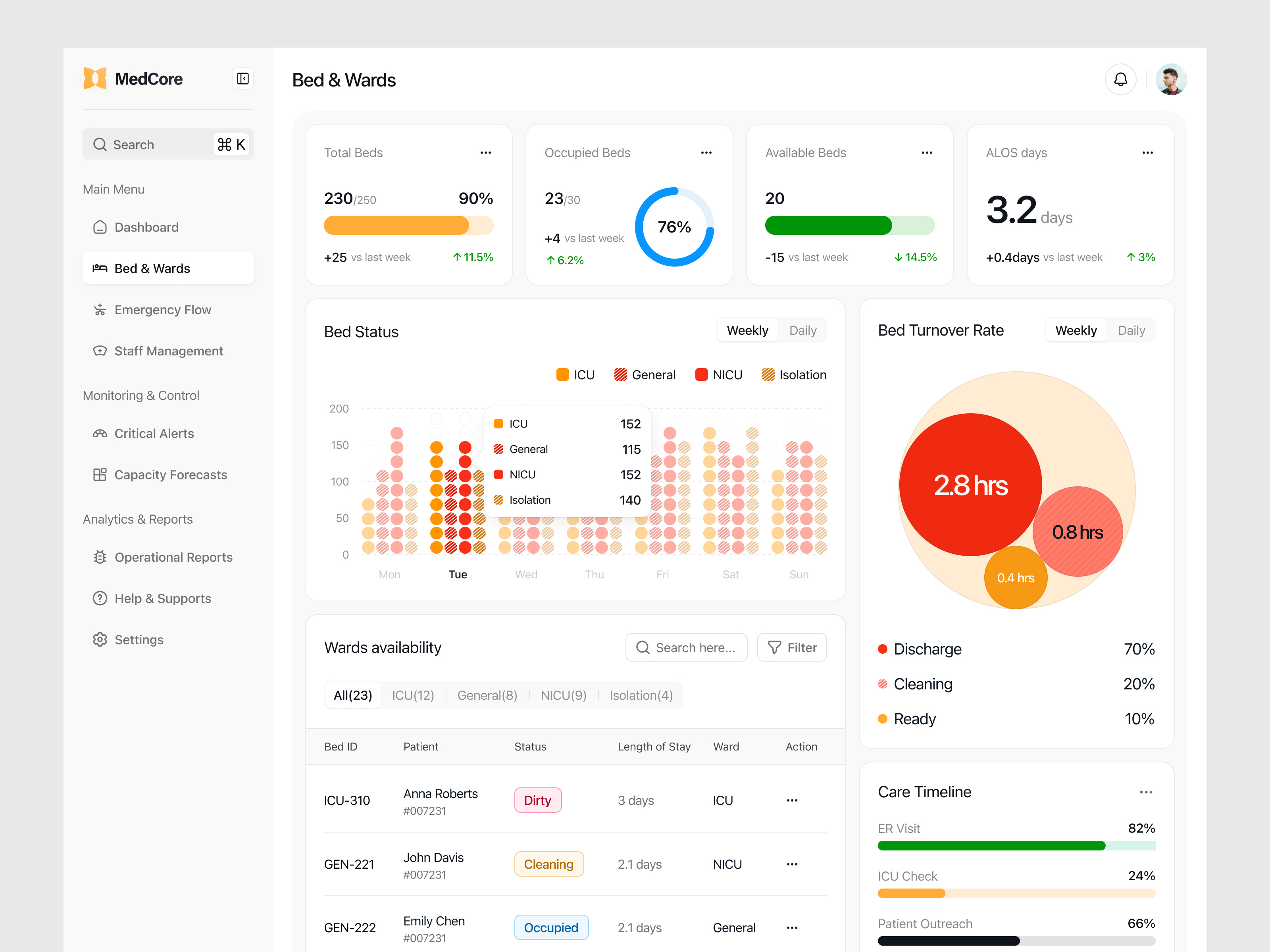Select Bed & Wards menu item
Viewport: 1270px width, 952px height.
pos(168,269)
